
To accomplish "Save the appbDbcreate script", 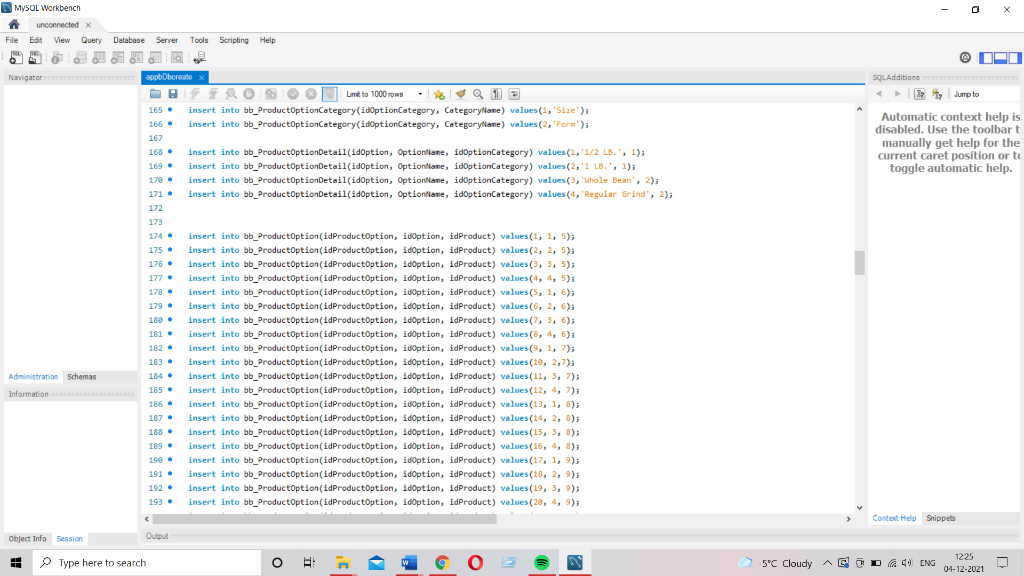I will (173, 93).
